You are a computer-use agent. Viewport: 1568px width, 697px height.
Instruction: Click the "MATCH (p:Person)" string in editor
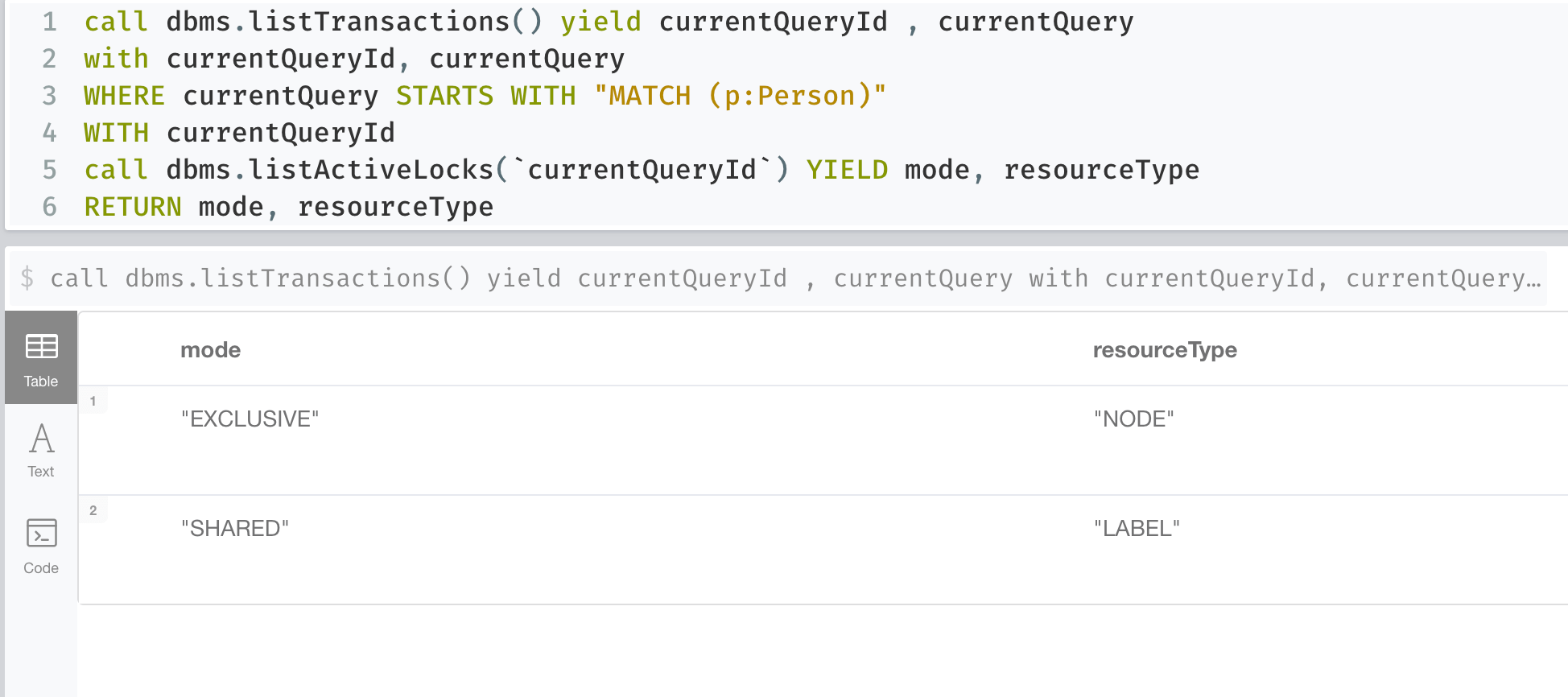(x=740, y=96)
